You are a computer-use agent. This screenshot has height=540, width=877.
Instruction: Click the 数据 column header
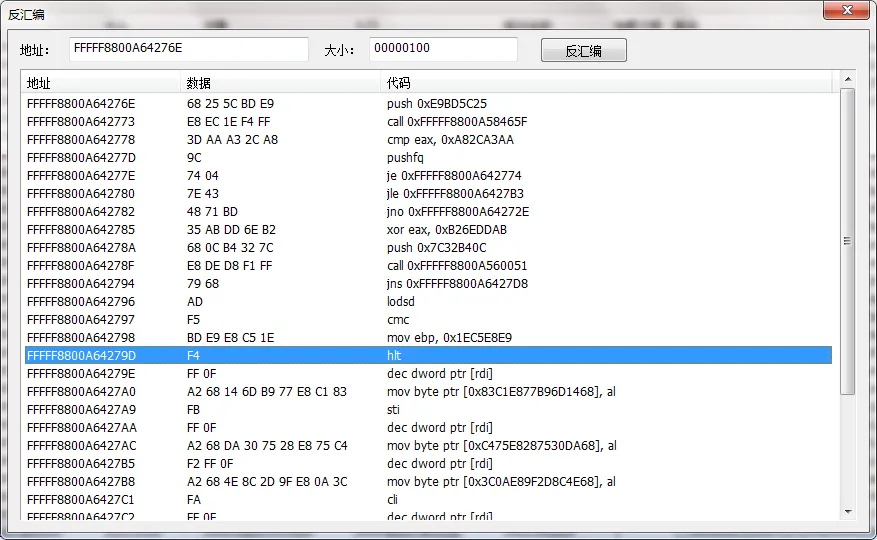point(280,83)
